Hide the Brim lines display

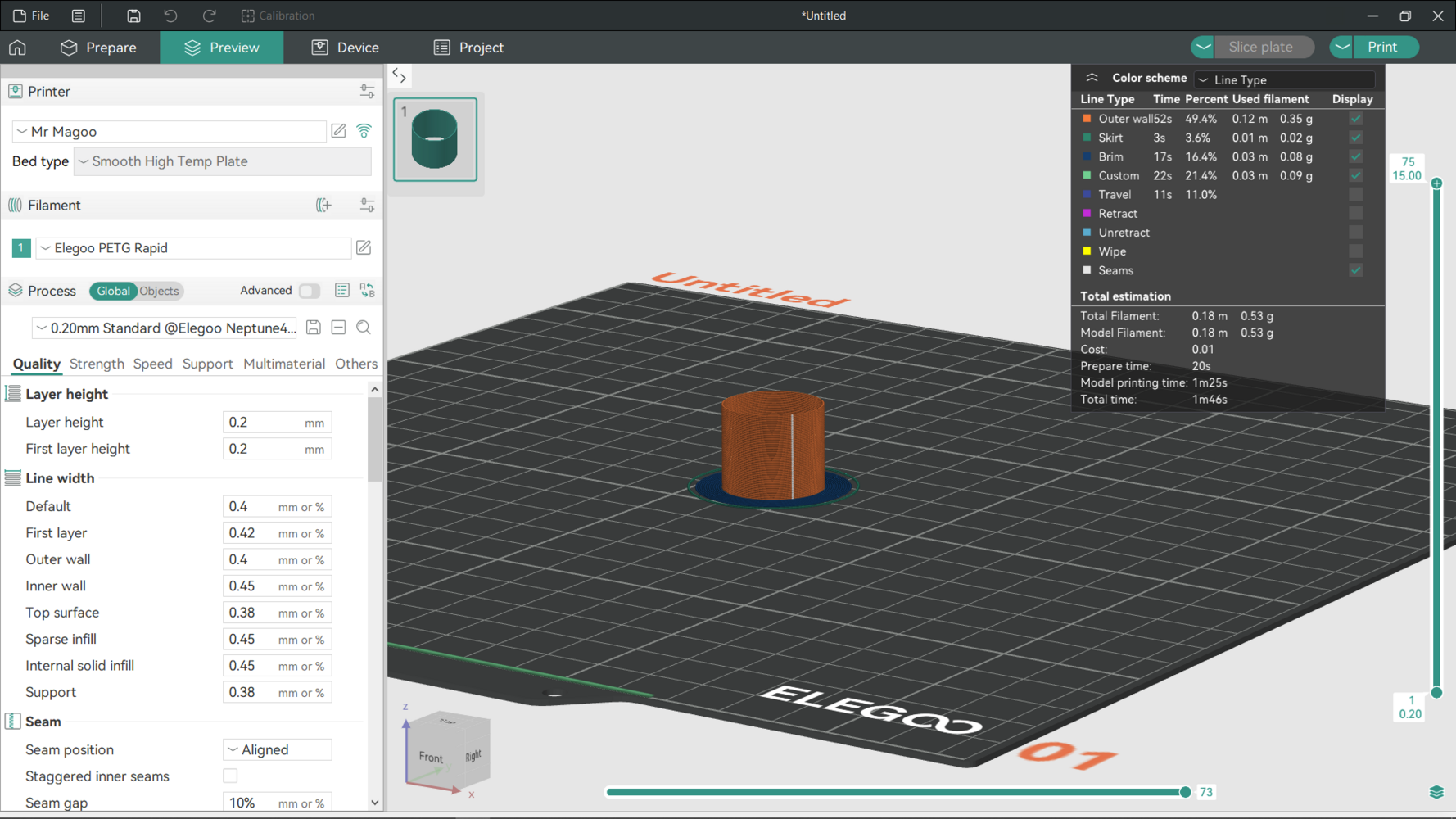(1355, 156)
